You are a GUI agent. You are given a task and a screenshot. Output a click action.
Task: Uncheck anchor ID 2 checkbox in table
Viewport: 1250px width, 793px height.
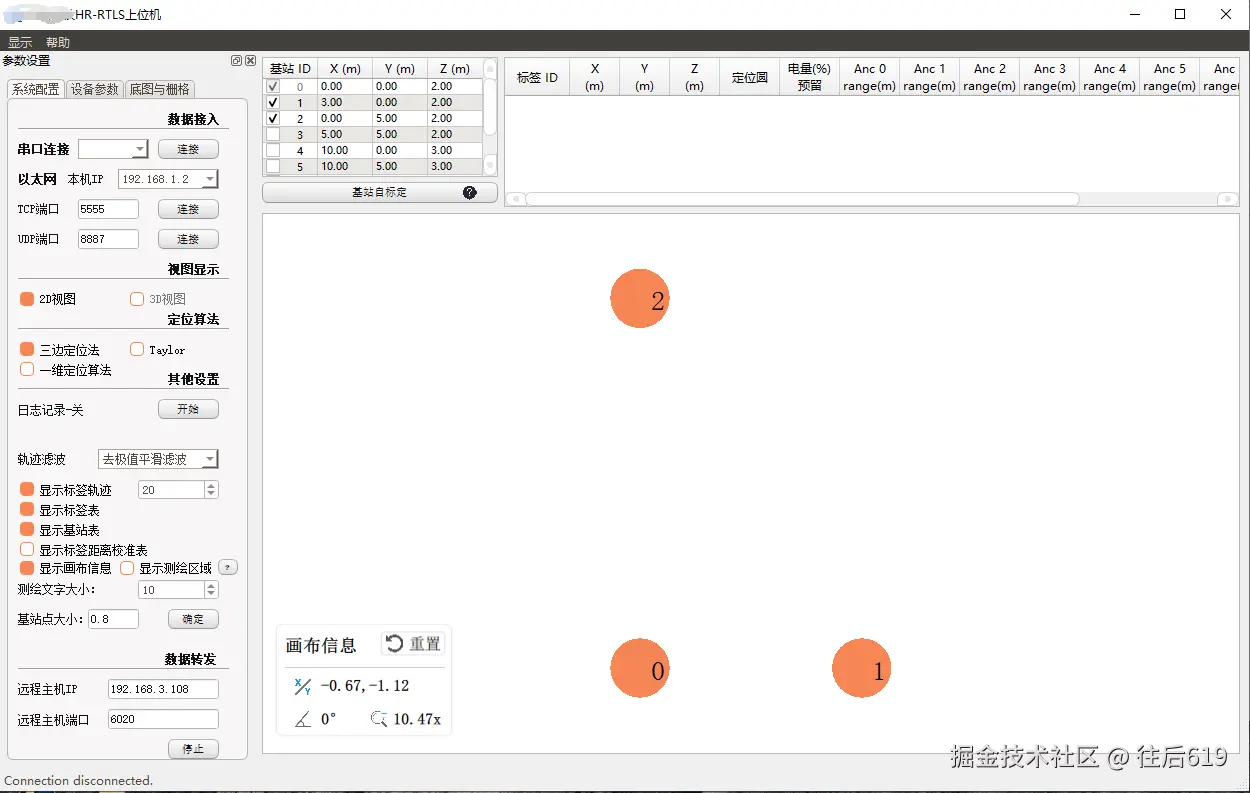(273, 118)
